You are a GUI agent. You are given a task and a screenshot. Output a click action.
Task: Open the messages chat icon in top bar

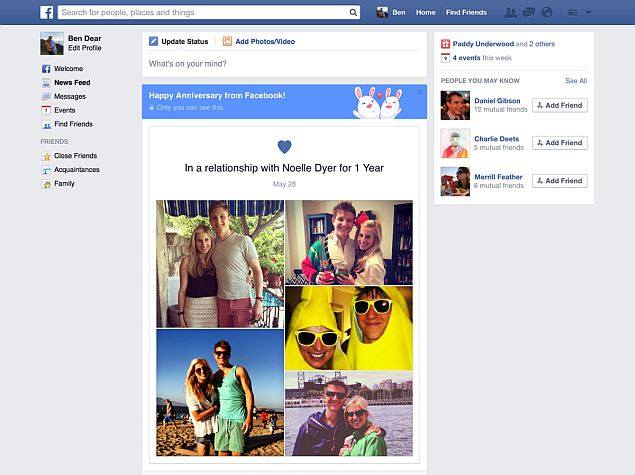[528, 12]
